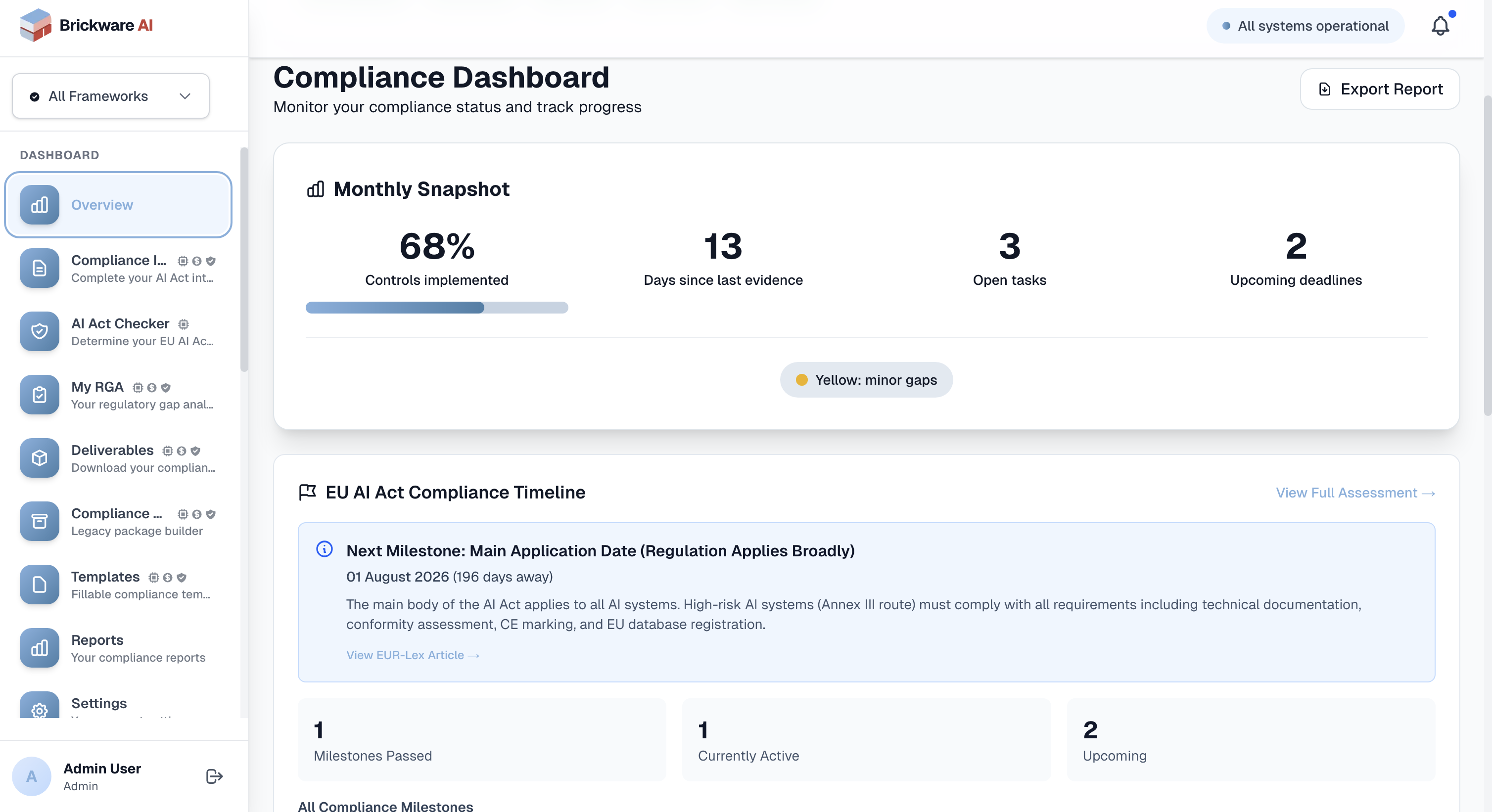Viewport: 1492px width, 812px height.
Task: Click the AI Act Checker shield icon
Action: pos(40,331)
